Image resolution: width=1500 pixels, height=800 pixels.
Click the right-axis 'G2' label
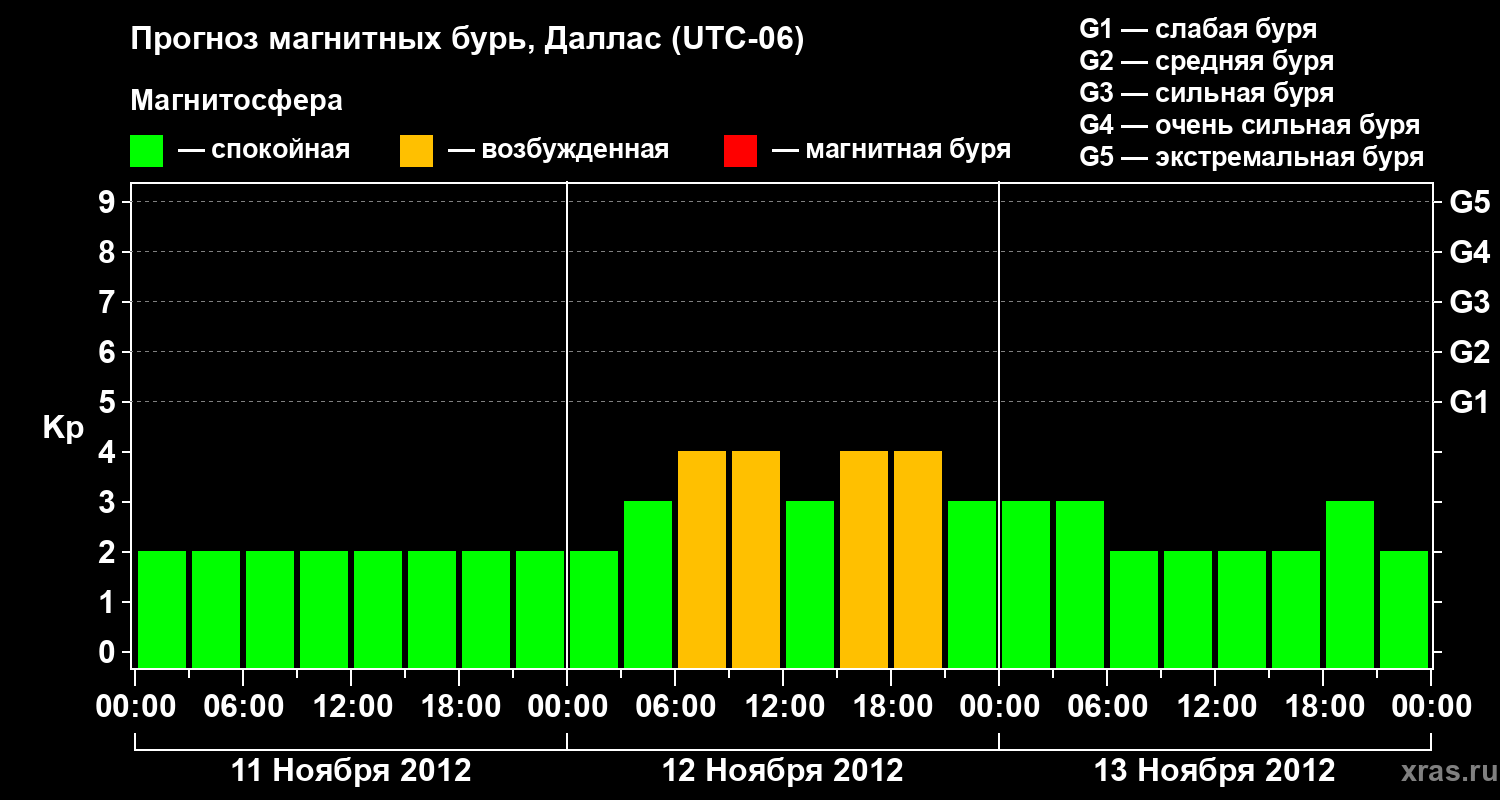point(1469,352)
